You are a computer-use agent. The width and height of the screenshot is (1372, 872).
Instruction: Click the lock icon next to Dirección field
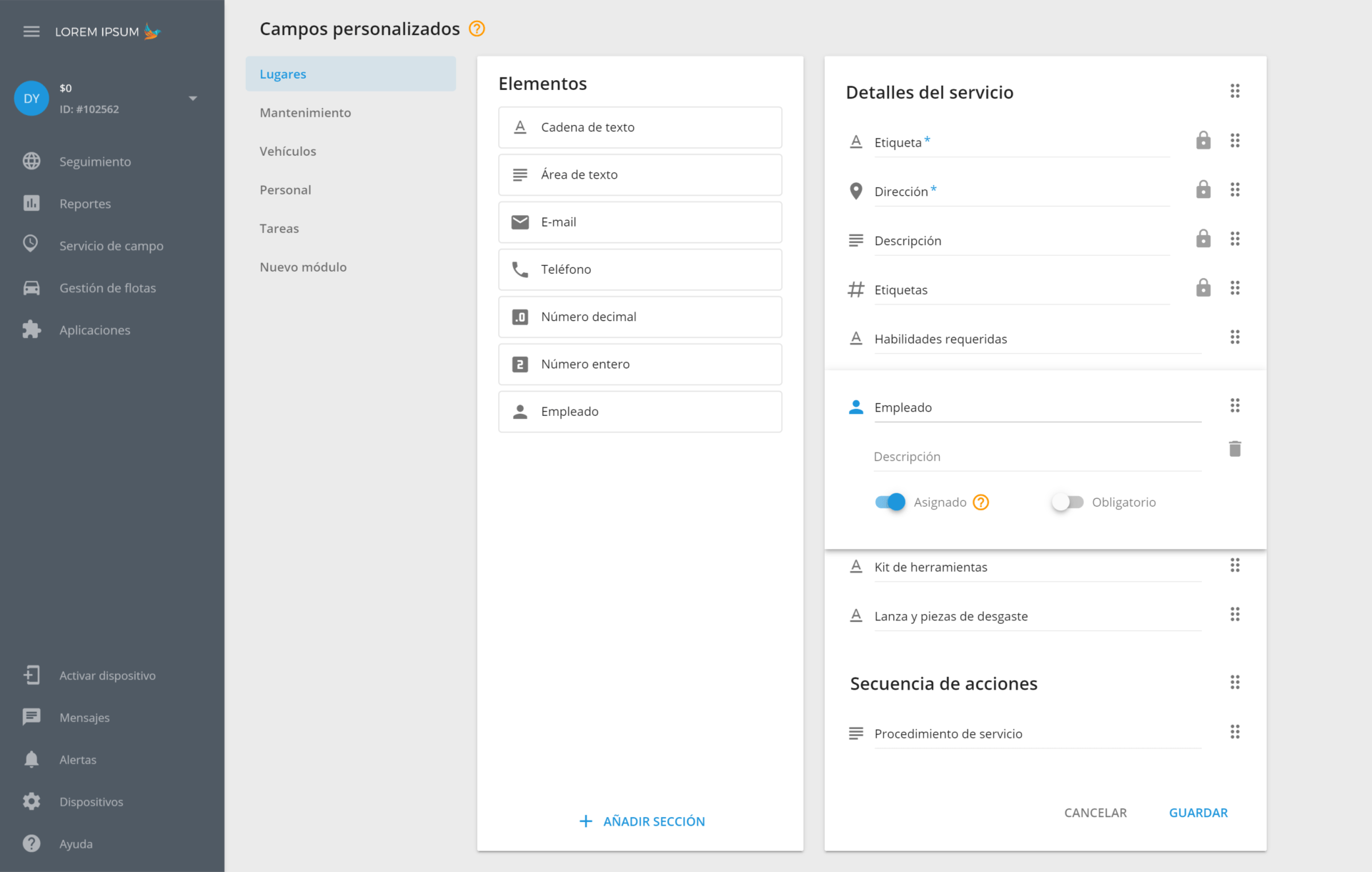[x=1203, y=191]
